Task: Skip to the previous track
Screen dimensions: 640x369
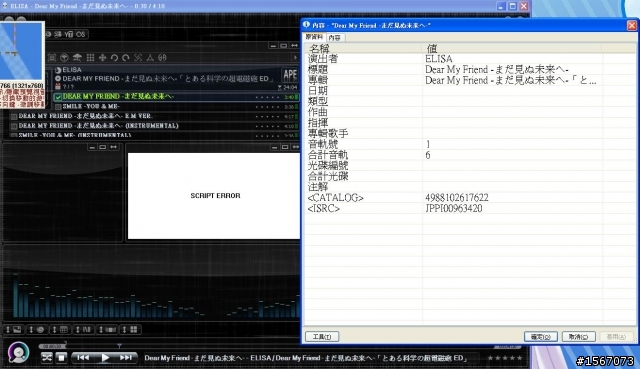Action: click(x=83, y=358)
